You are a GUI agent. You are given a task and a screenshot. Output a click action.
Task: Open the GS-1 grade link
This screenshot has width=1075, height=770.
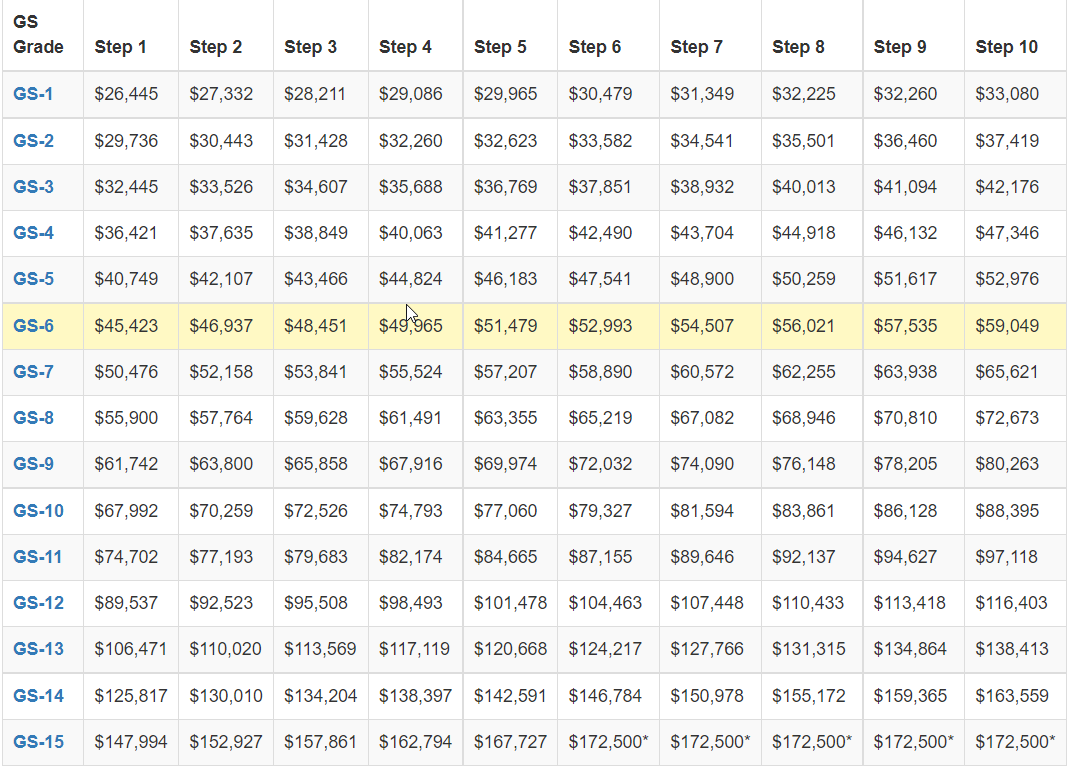[33, 94]
